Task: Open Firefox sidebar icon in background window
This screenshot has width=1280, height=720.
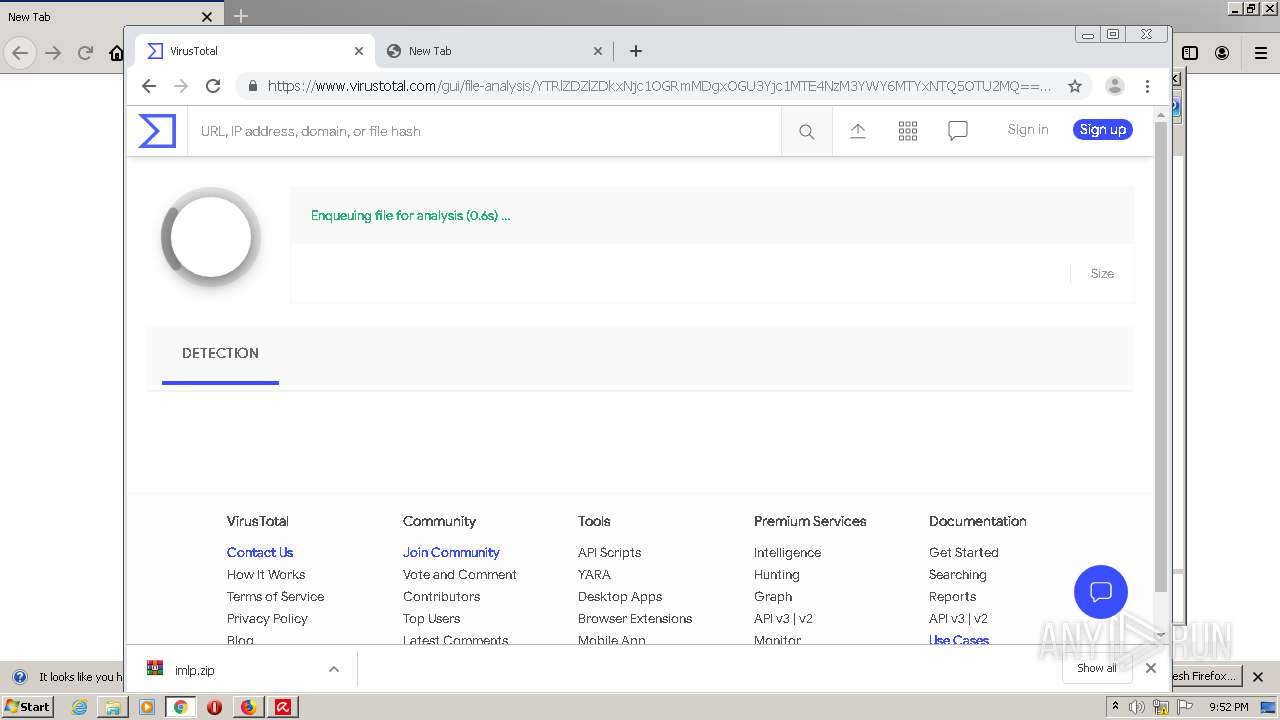Action: point(1190,53)
